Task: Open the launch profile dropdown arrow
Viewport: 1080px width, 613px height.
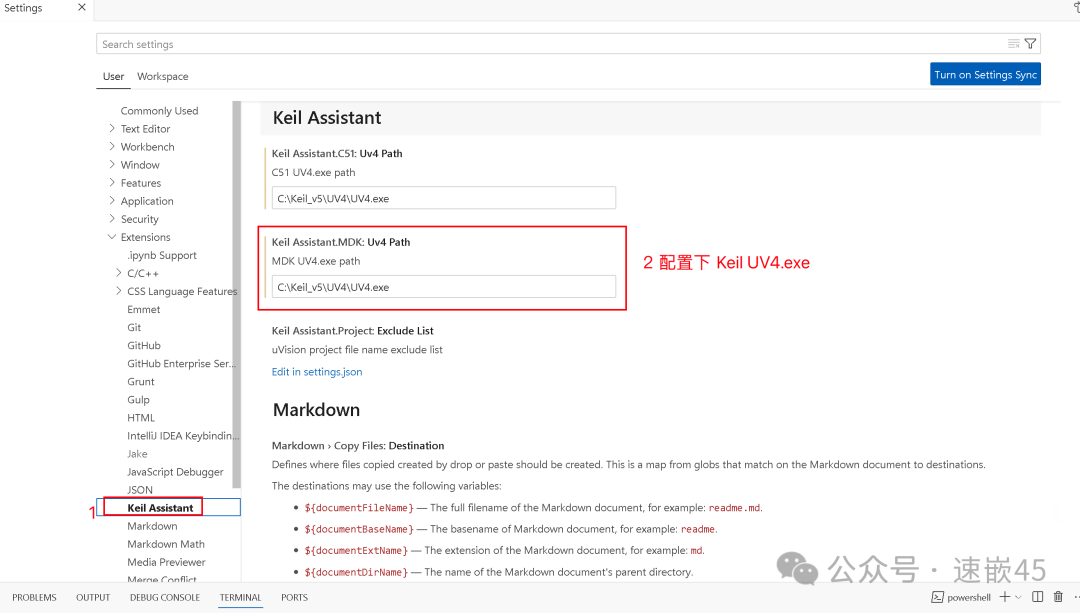Action: [1018, 597]
